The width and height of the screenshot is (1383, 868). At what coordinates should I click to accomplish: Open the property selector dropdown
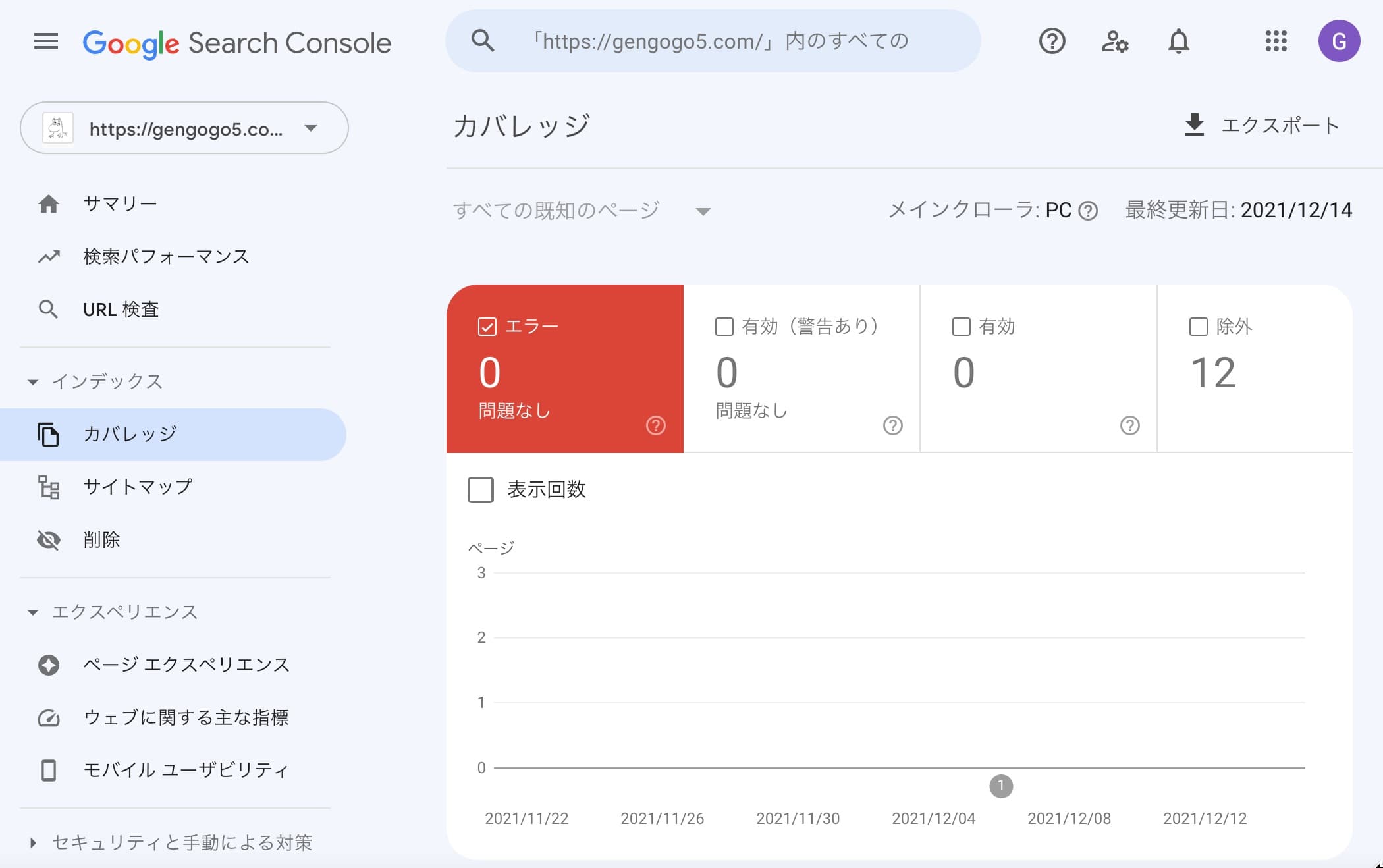pyautogui.click(x=184, y=128)
